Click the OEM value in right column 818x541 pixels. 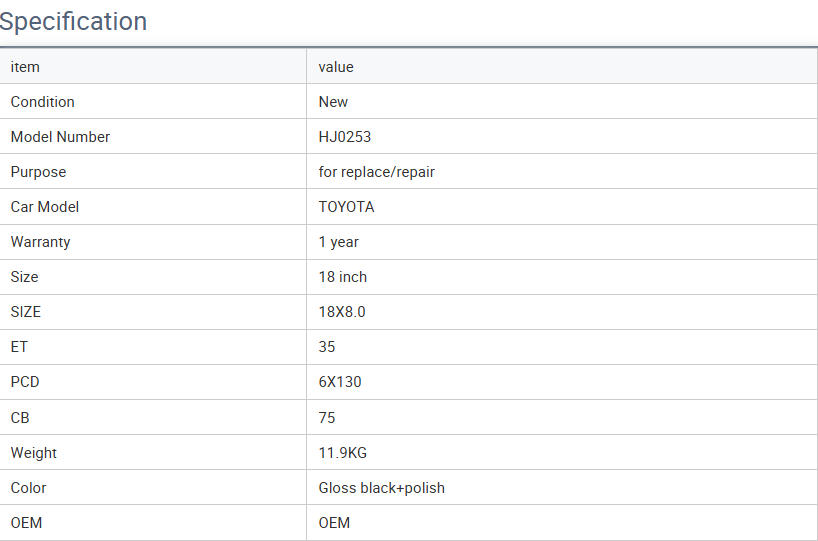pos(334,523)
